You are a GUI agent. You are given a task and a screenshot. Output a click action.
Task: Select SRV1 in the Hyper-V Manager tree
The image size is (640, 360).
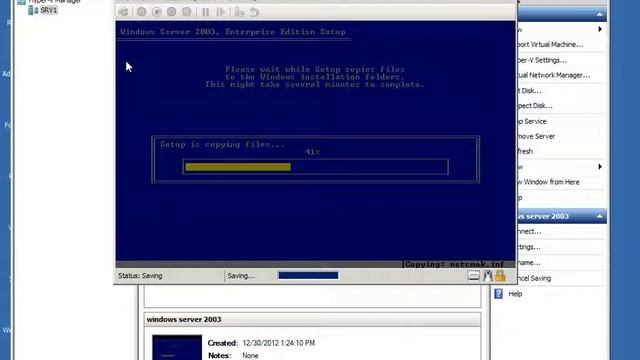coord(48,10)
